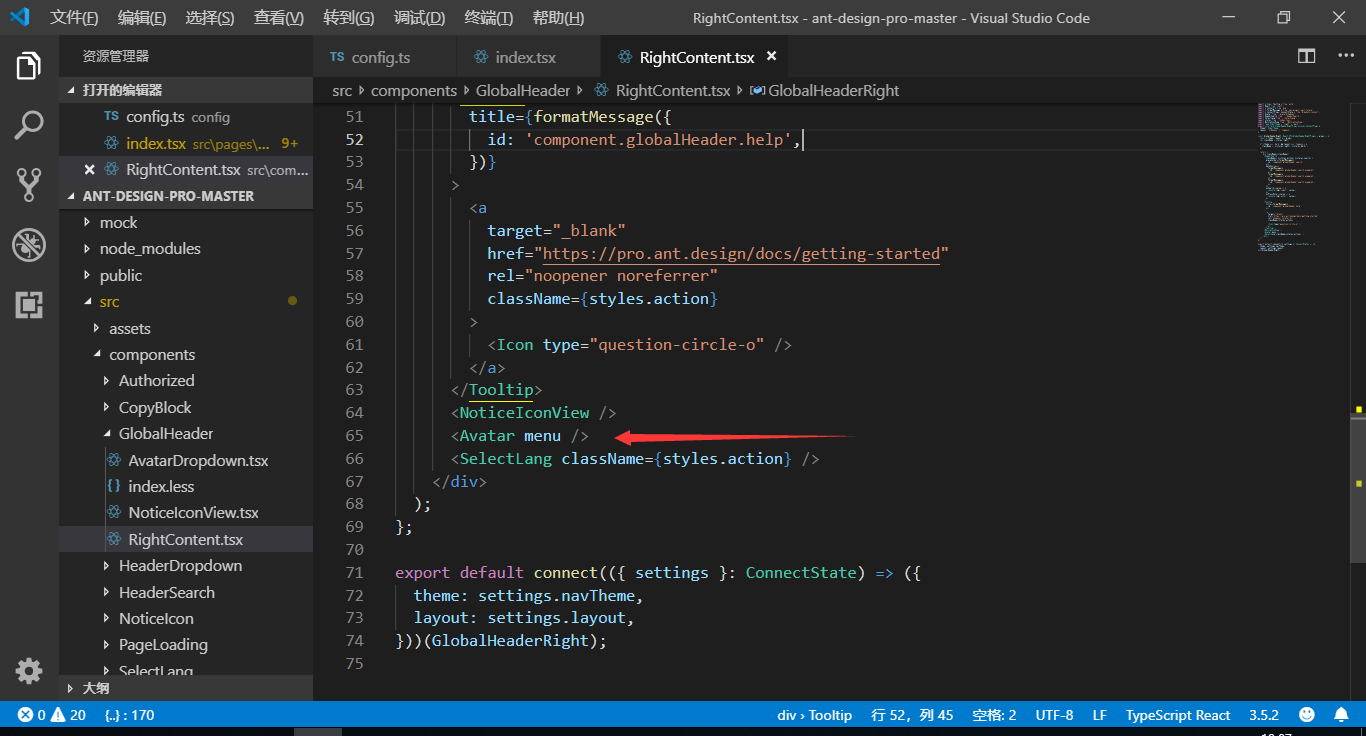The height and width of the screenshot is (736, 1366).
Task: Collapse the GlobalHeader folder
Action: [x=165, y=433]
